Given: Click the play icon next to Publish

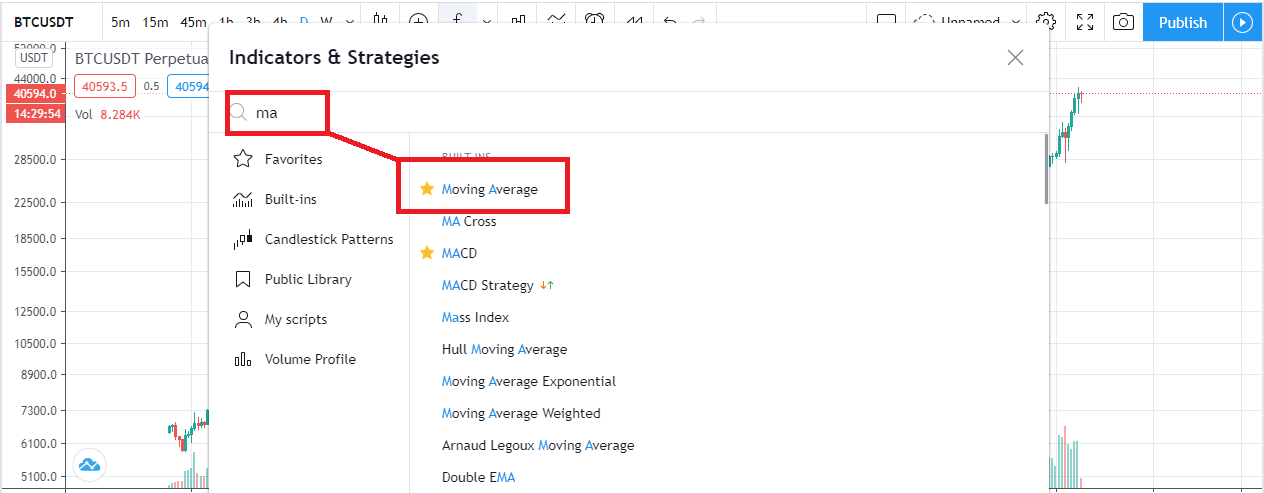Looking at the screenshot, I should click(x=1243, y=22).
